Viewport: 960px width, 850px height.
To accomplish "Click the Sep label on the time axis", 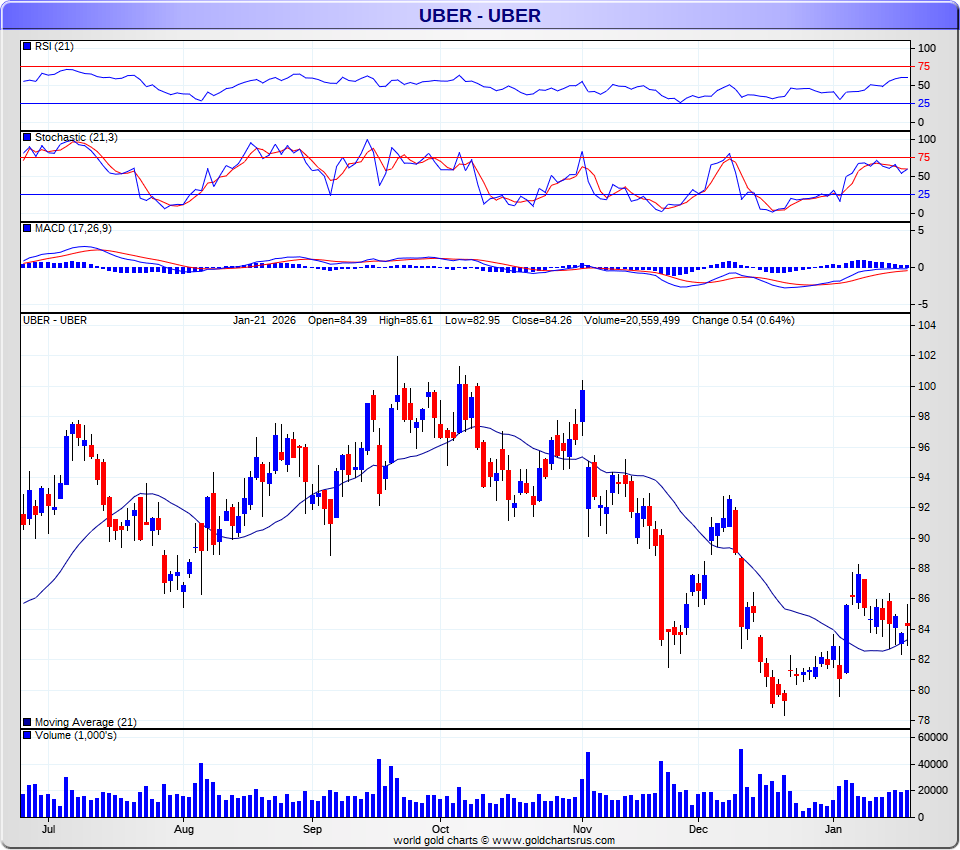I will [x=312, y=829].
